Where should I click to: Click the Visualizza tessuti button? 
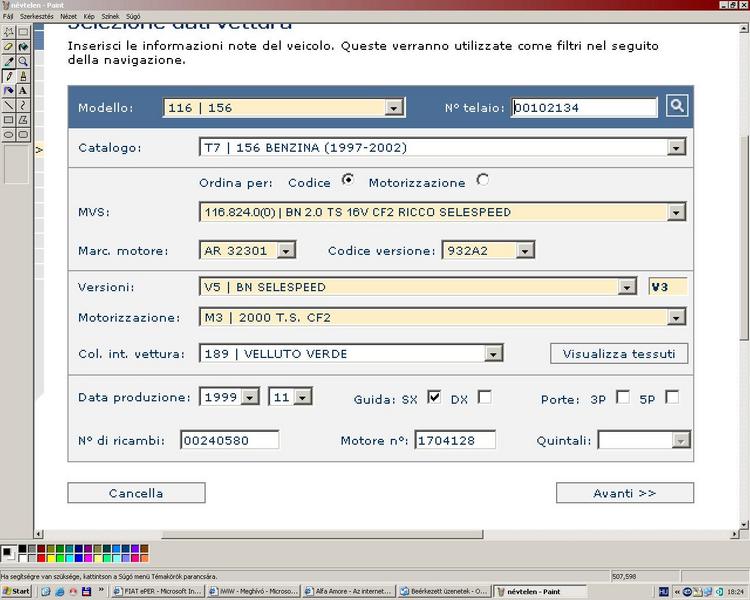618,353
